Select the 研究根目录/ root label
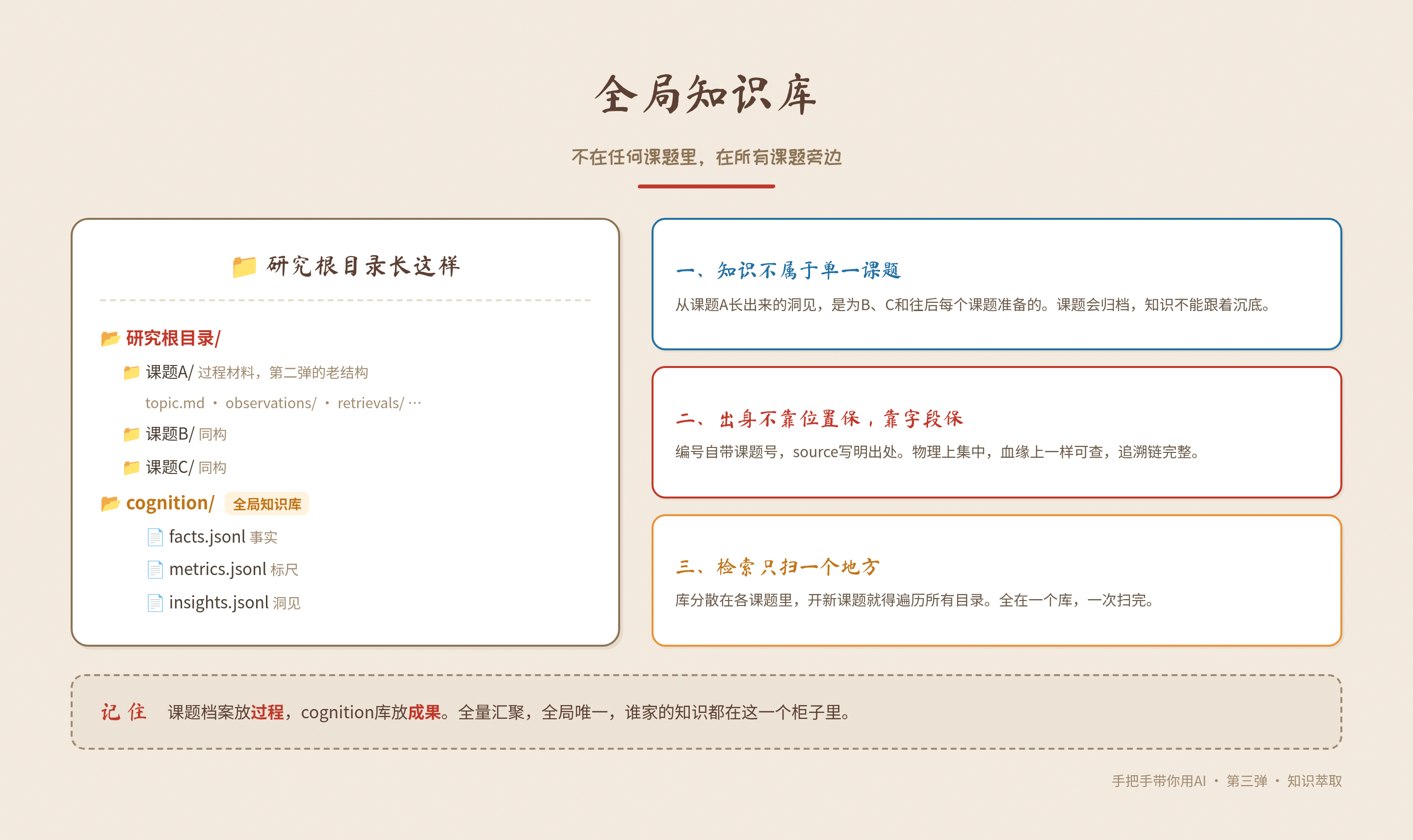This screenshot has width=1413, height=840. tap(173, 339)
